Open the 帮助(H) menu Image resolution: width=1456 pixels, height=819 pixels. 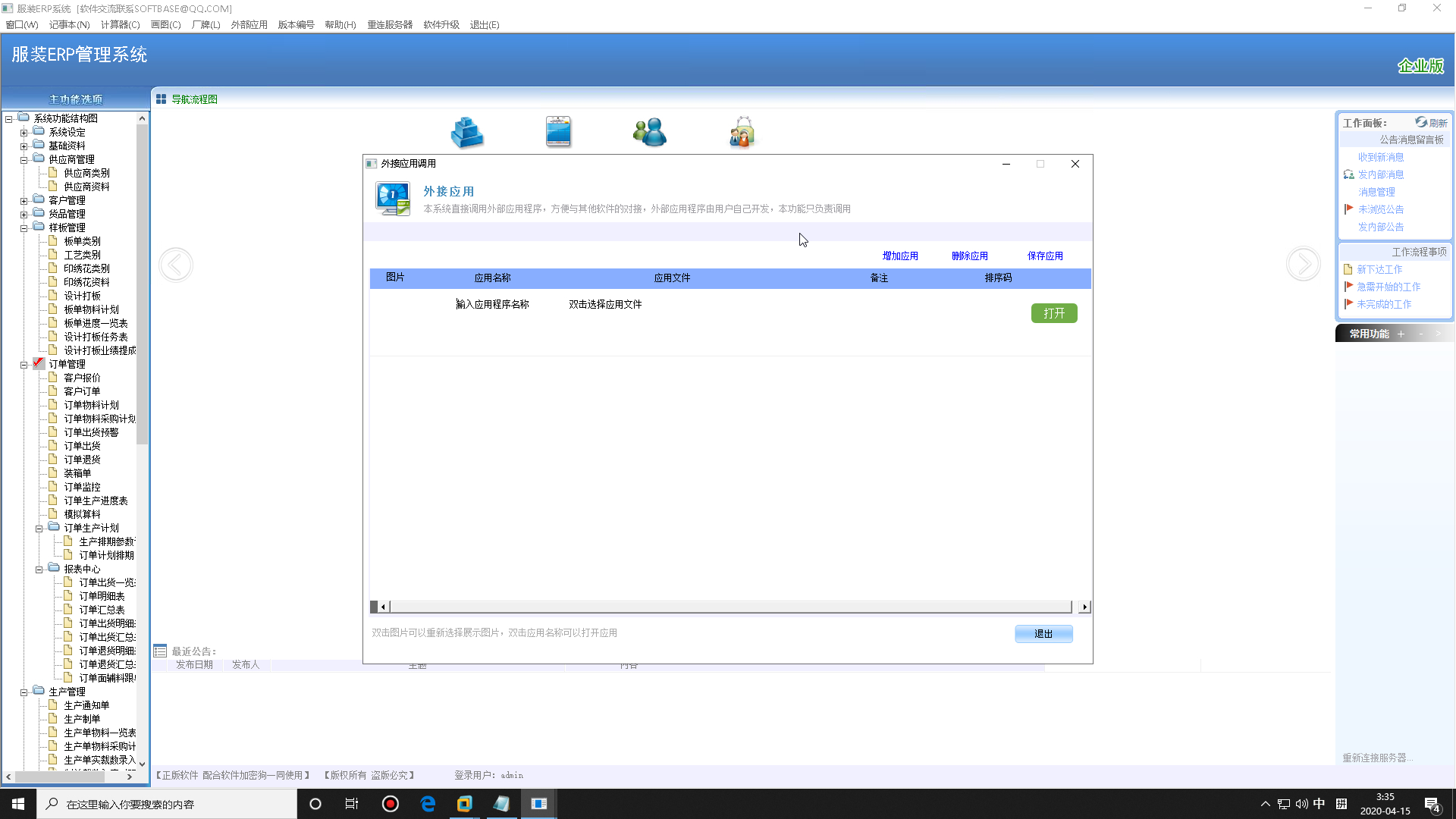pyautogui.click(x=340, y=24)
